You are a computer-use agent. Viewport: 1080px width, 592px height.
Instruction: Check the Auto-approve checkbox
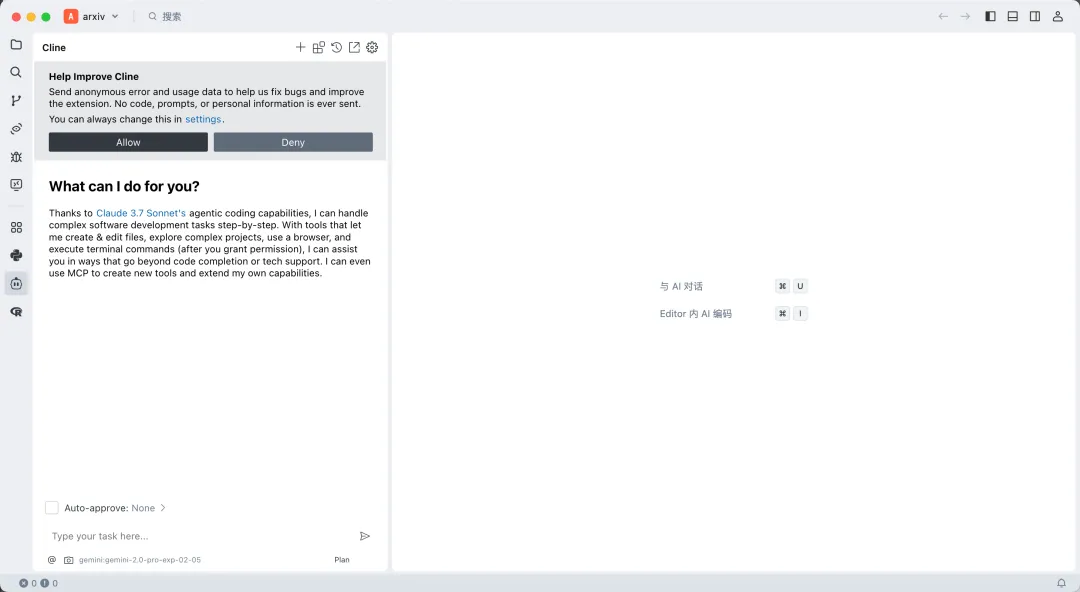click(x=52, y=508)
